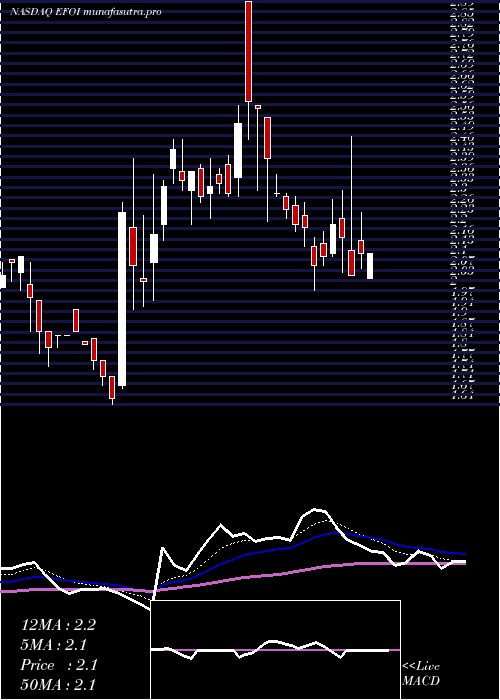Click inside the MACD inset chart box
Viewport: 500px width, 700px height.
point(275,650)
